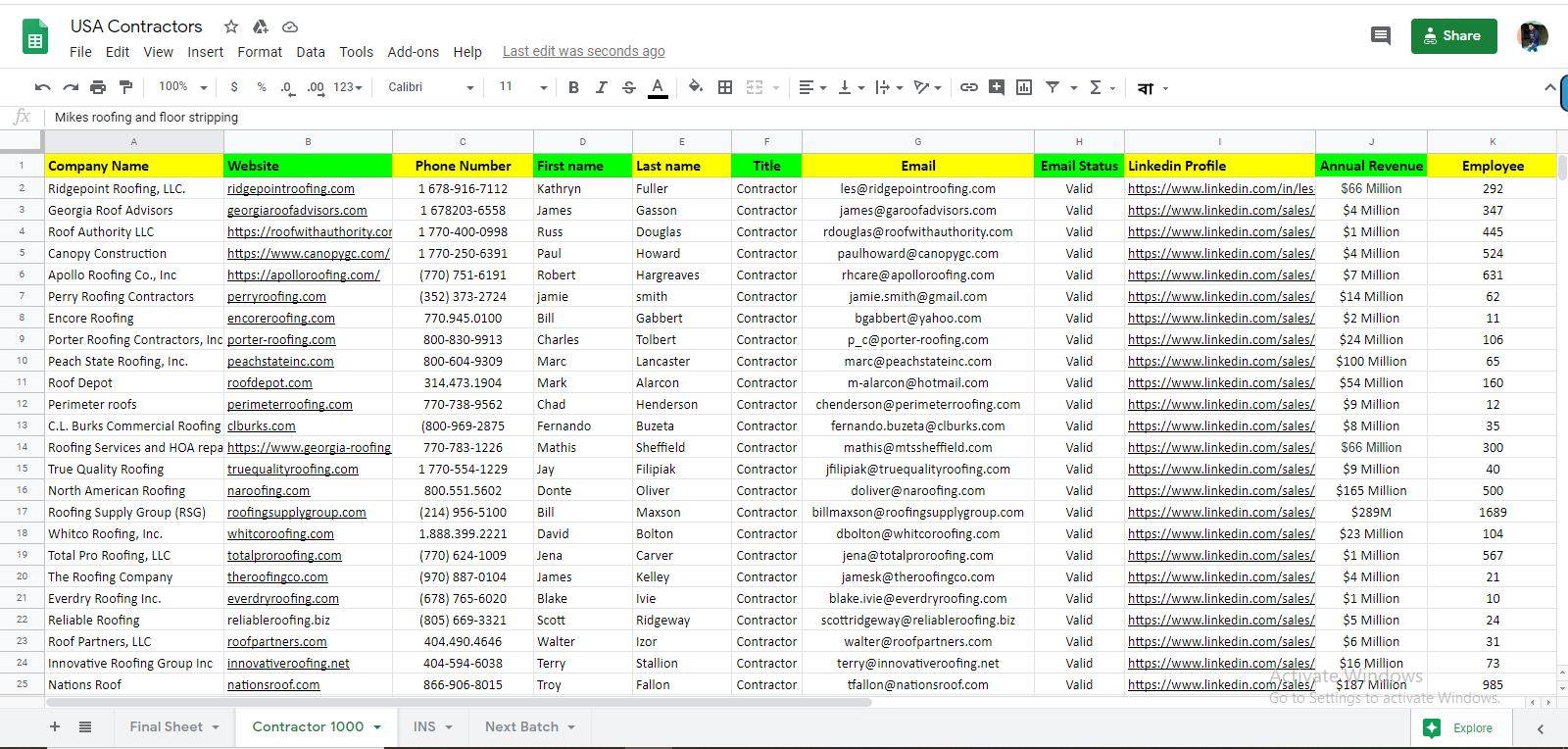
Task: Click the Print icon
Action: click(x=98, y=87)
